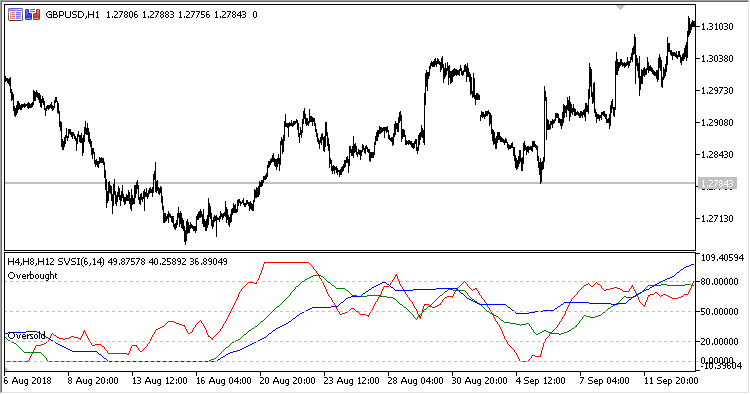
Task: Click the GBPUSD,H1 chart title
Action: click(x=72, y=15)
